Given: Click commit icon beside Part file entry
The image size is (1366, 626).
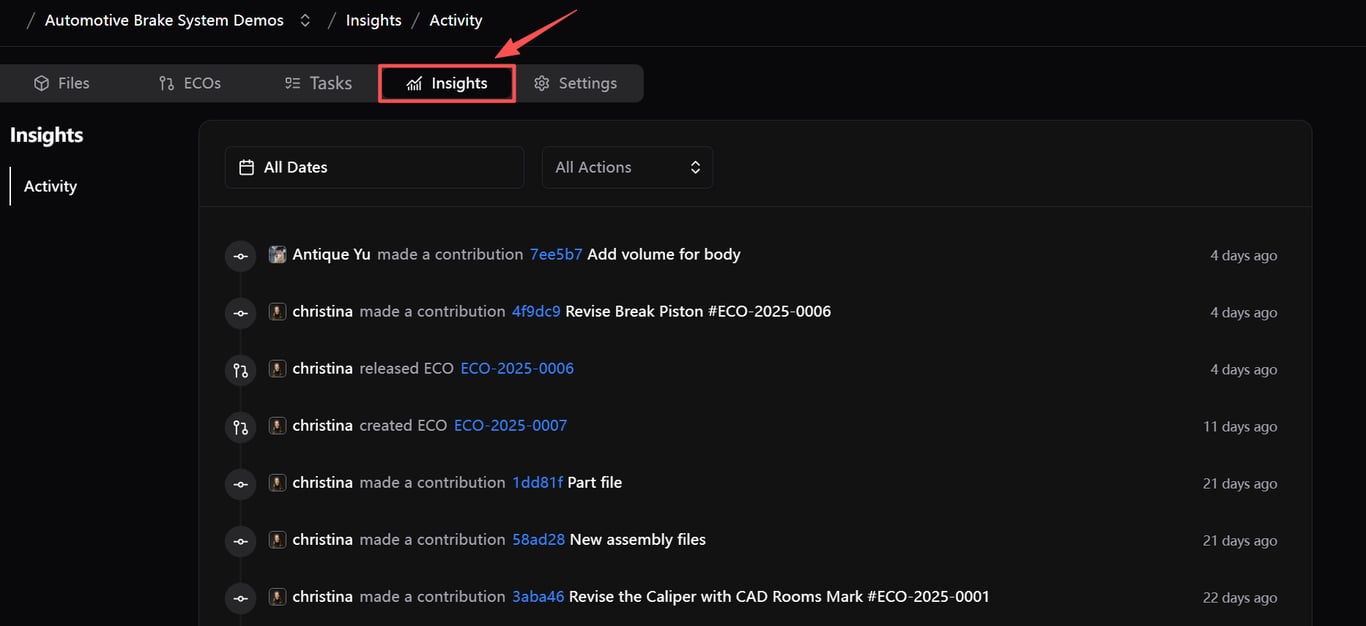Looking at the screenshot, I should [x=240, y=484].
